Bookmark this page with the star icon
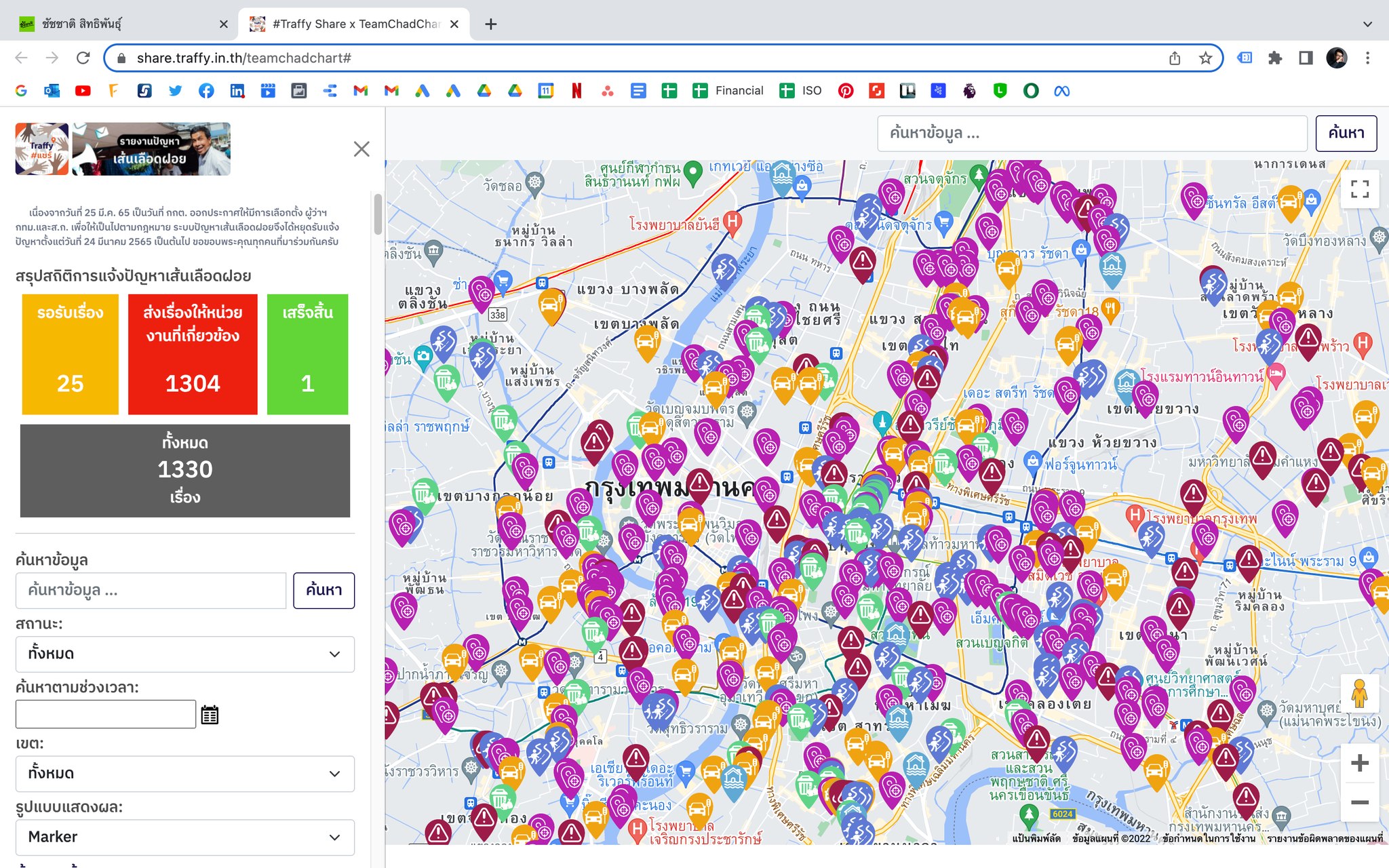Screen dimensions: 1389x868 point(1205,58)
